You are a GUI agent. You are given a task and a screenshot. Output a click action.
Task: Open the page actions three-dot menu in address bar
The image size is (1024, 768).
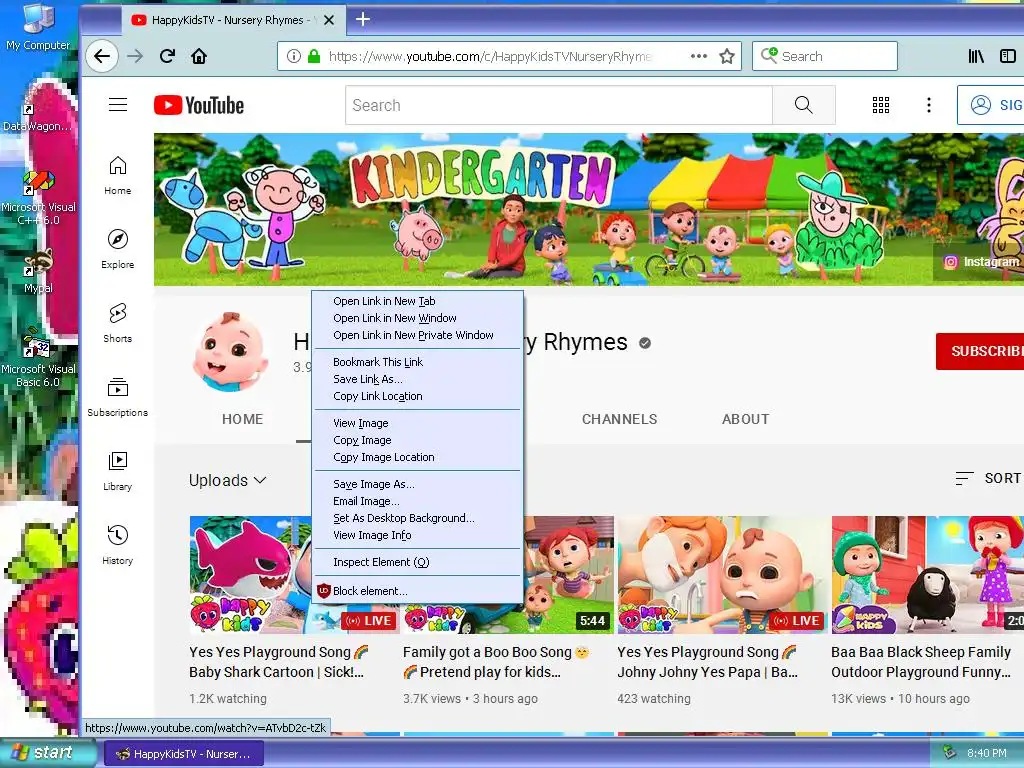pyautogui.click(x=699, y=56)
